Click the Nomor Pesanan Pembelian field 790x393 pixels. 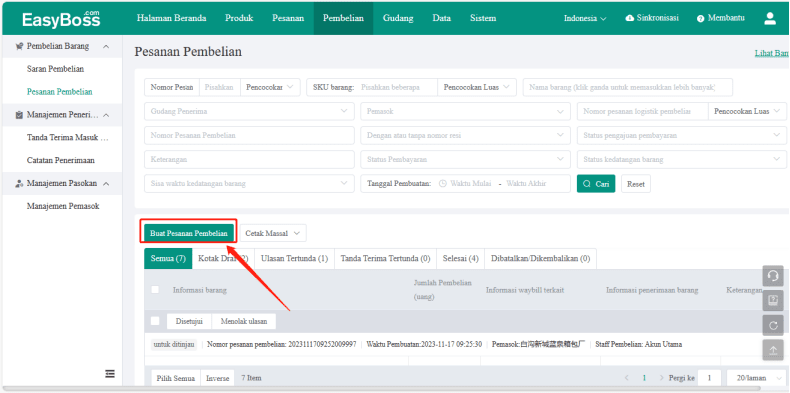click(249, 136)
